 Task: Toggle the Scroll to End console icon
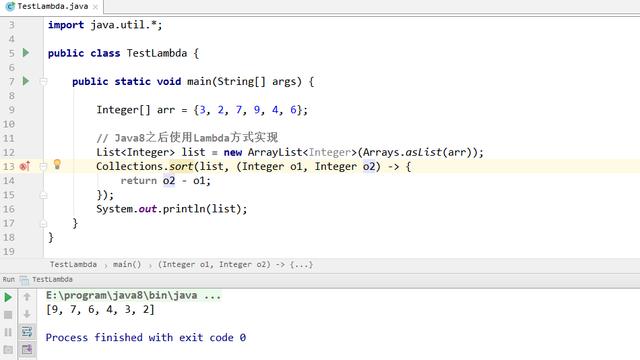[27, 349]
